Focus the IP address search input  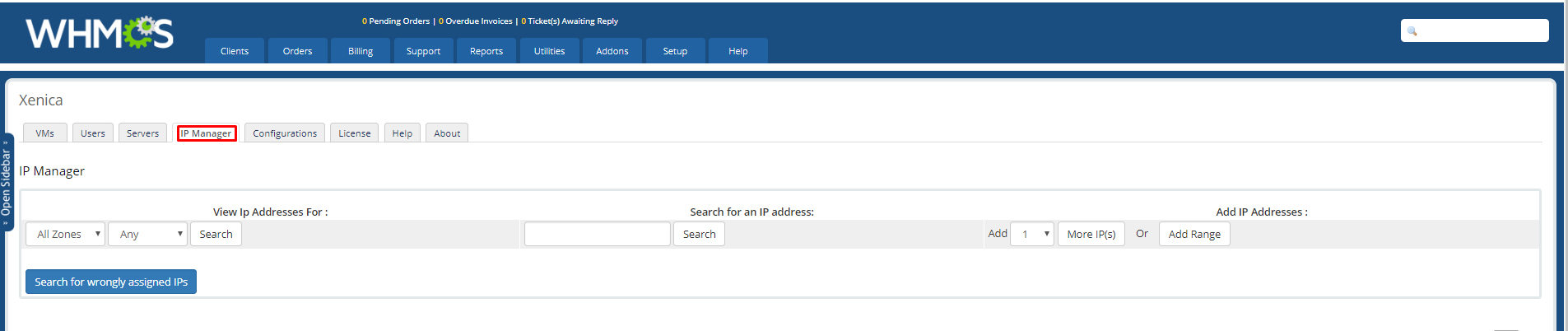[598, 235]
